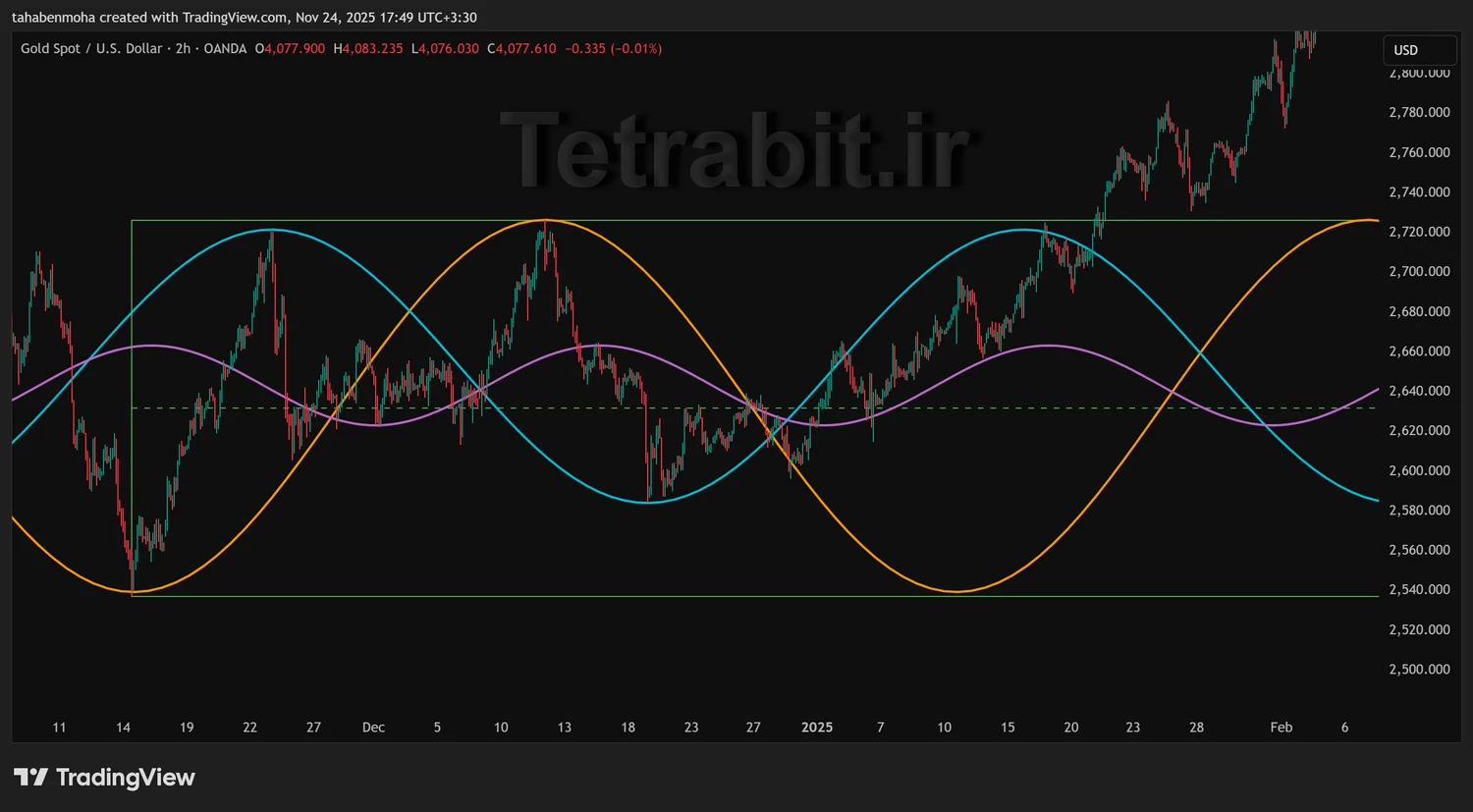Click the 2,660.000 price axis label
Screen dimensions: 1473x812
pyautogui.click(x=1419, y=351)
